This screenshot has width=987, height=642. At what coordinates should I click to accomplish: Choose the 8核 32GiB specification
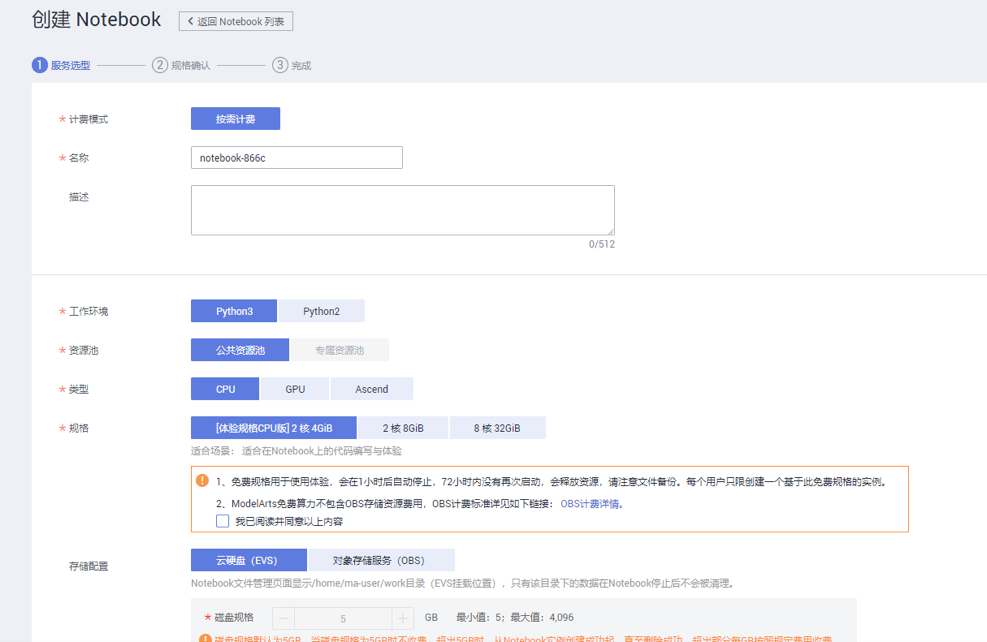pyautogui.click(x=497, y=427)
